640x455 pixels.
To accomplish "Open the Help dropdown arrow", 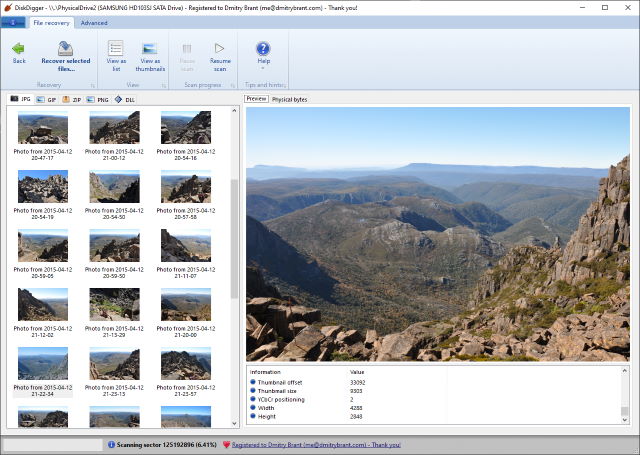I will (263, 68).
